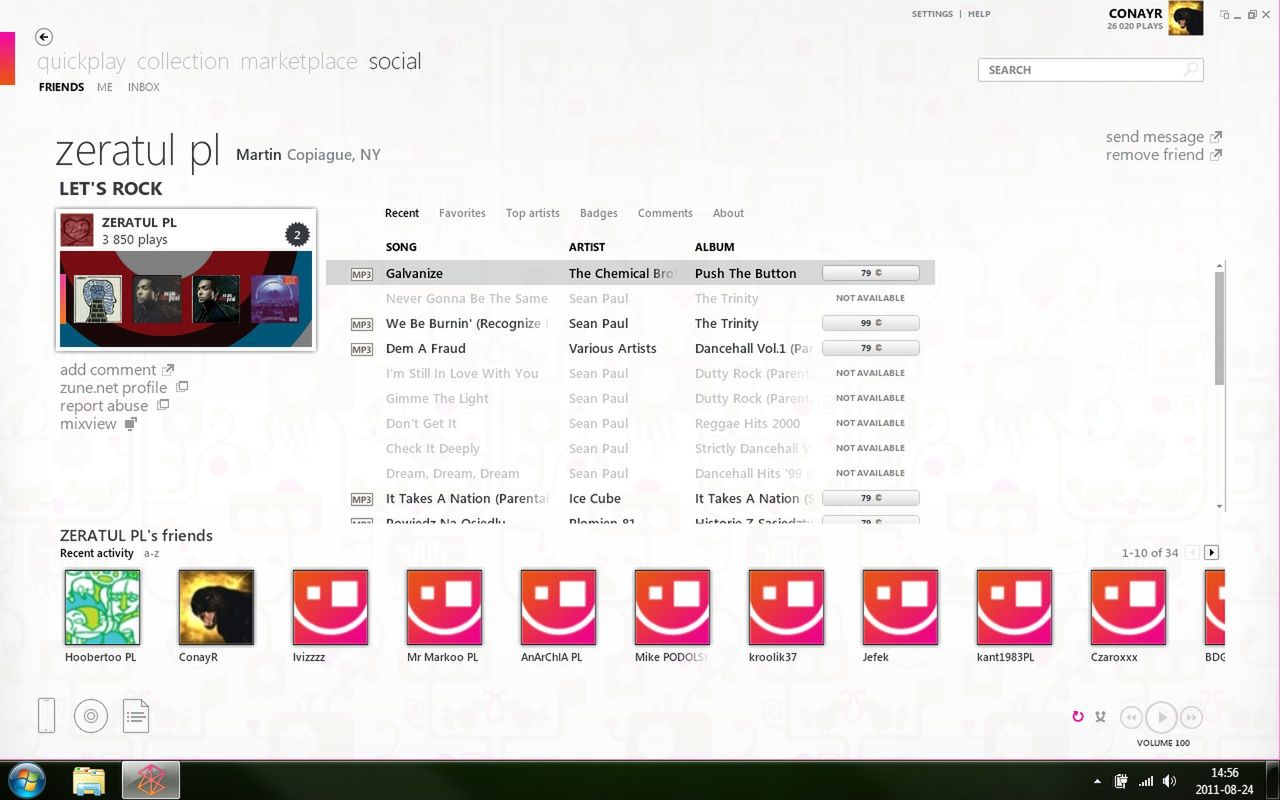Open the disc burn icon

[x=91, y=716]
